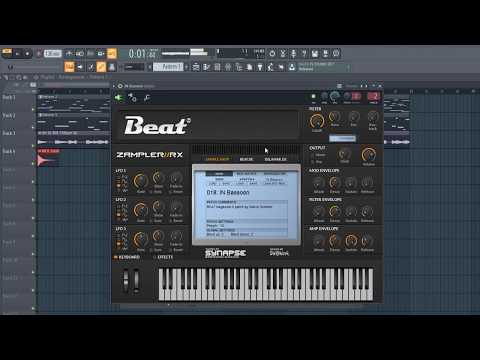Click the Play button in transport
480x360 pixels.
[x=18, y=53]
